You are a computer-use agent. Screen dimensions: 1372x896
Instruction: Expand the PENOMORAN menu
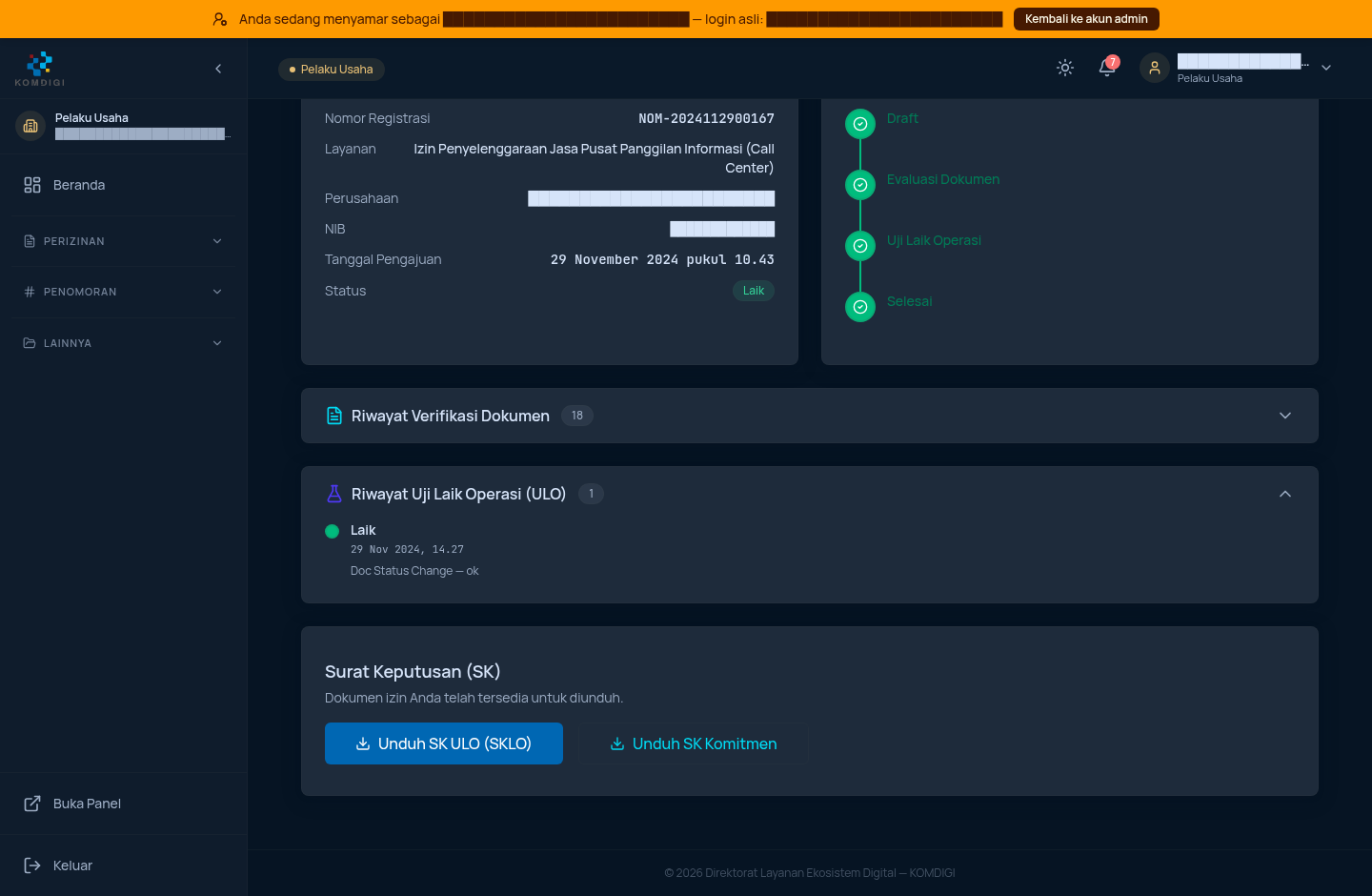coord(123,292)
